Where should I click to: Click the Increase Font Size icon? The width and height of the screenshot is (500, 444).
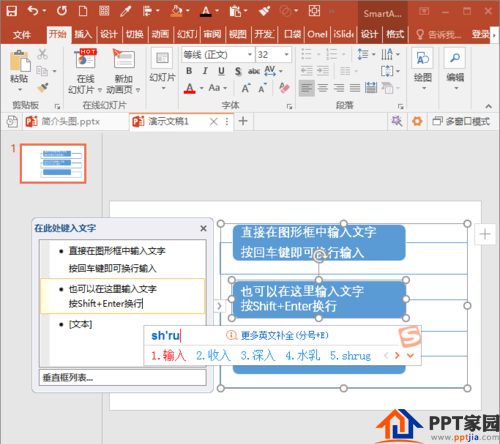pos(246,88)
